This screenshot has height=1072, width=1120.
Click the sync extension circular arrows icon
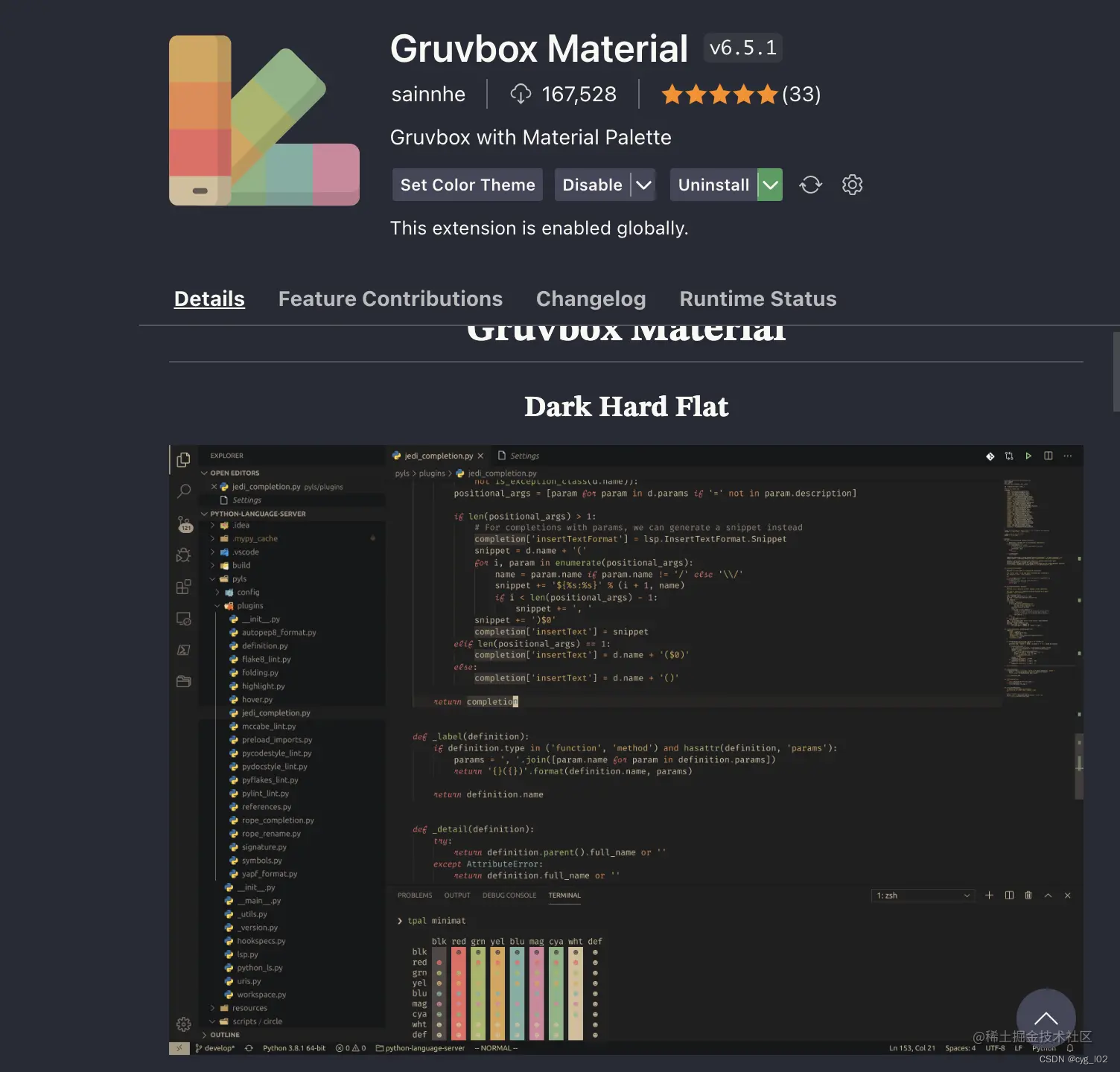pos(811,185)
